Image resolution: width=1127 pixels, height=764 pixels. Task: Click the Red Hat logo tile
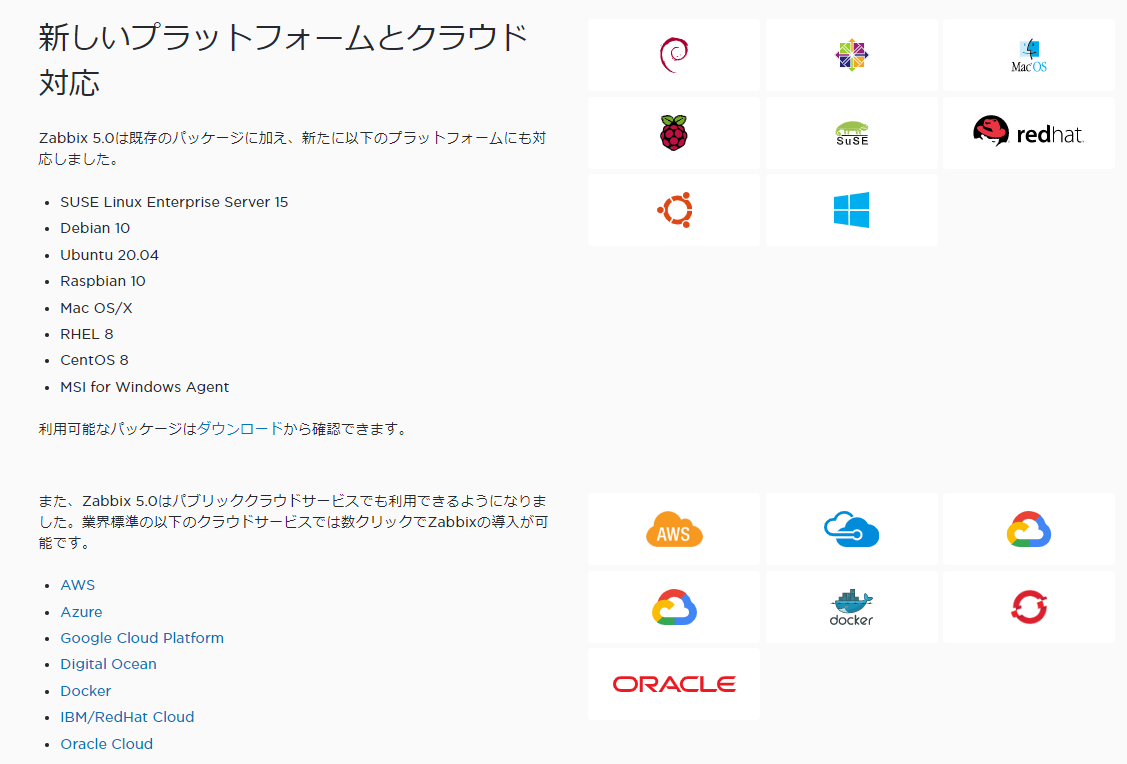pos(1029,133)
